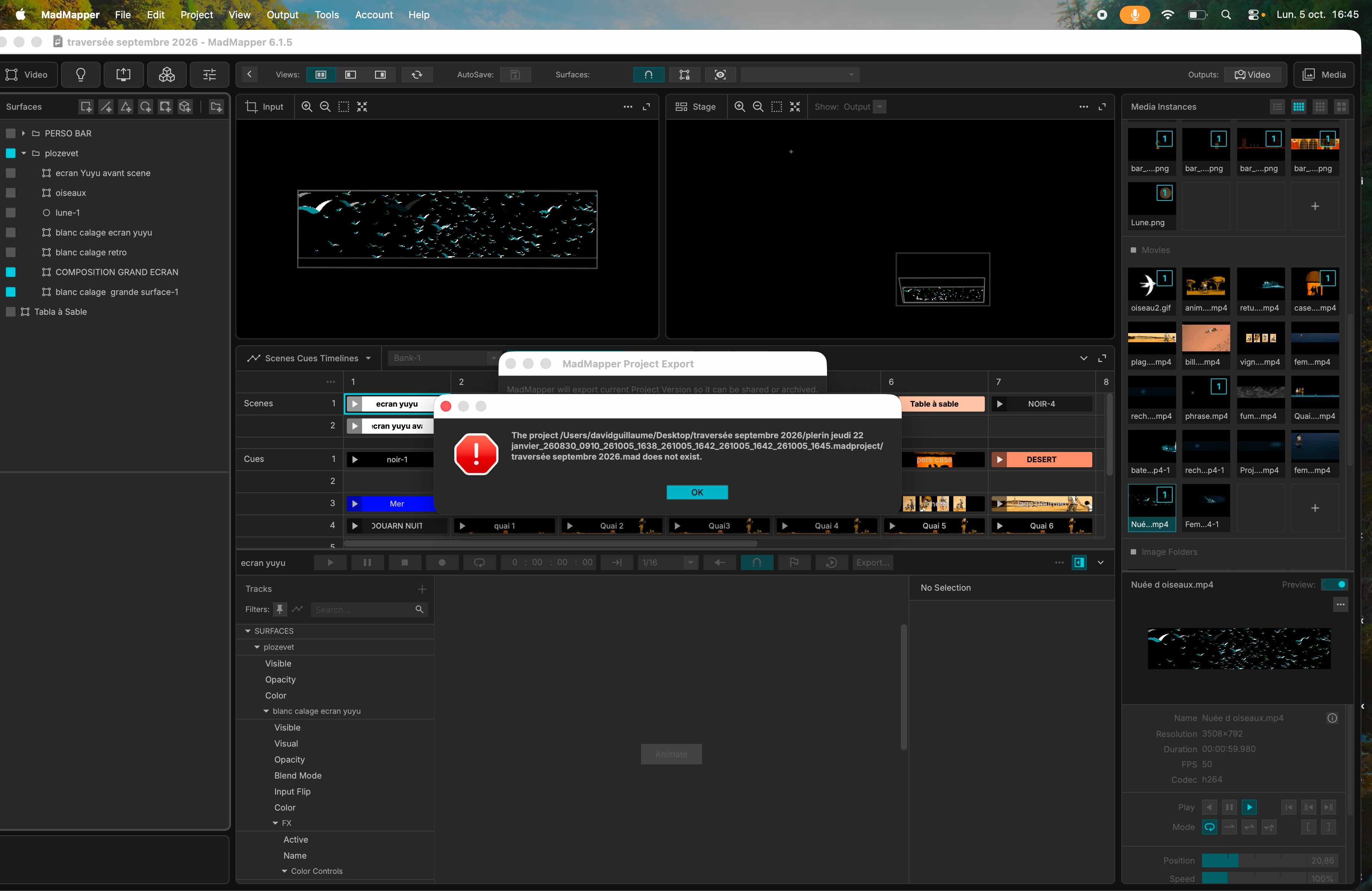
Task: Click the Video outputs button
Action: (1252, 74)
